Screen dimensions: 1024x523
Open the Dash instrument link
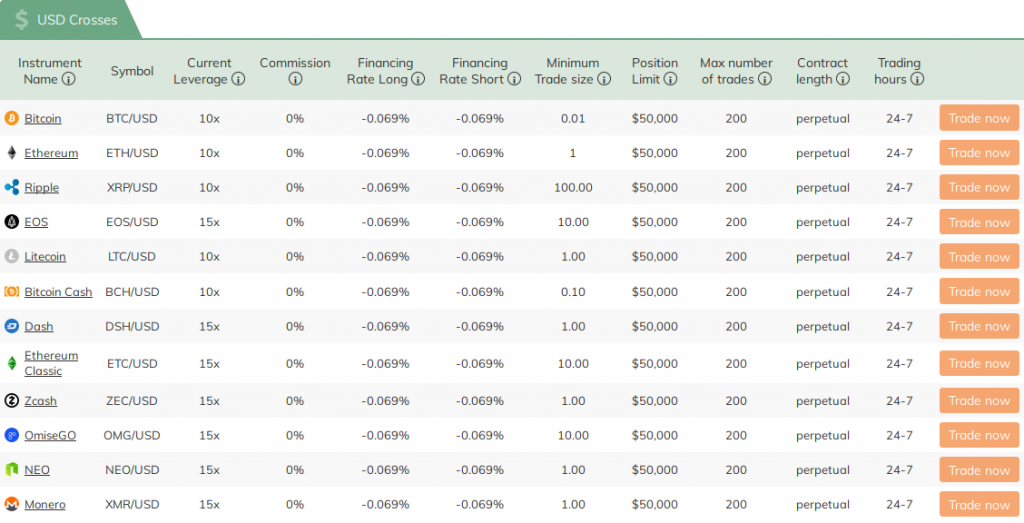39,327
